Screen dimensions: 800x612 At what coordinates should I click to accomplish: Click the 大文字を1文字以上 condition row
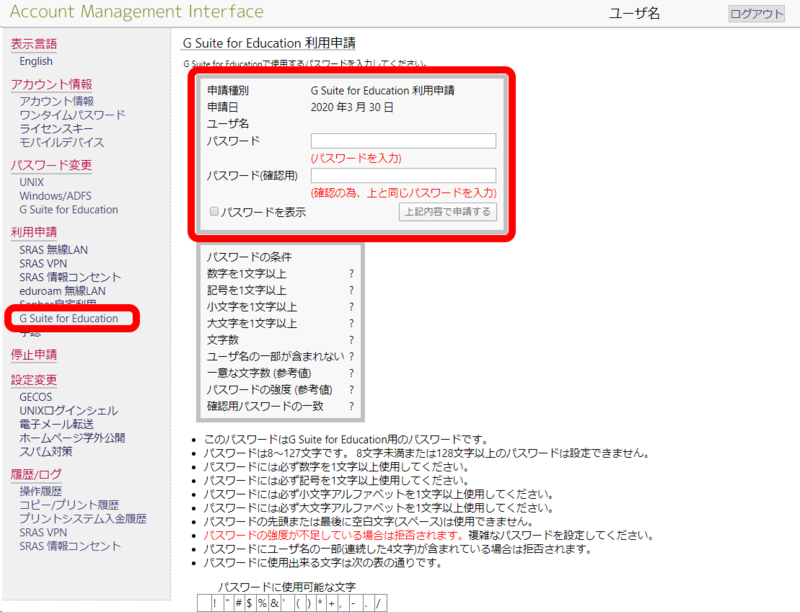click(280, 323)
